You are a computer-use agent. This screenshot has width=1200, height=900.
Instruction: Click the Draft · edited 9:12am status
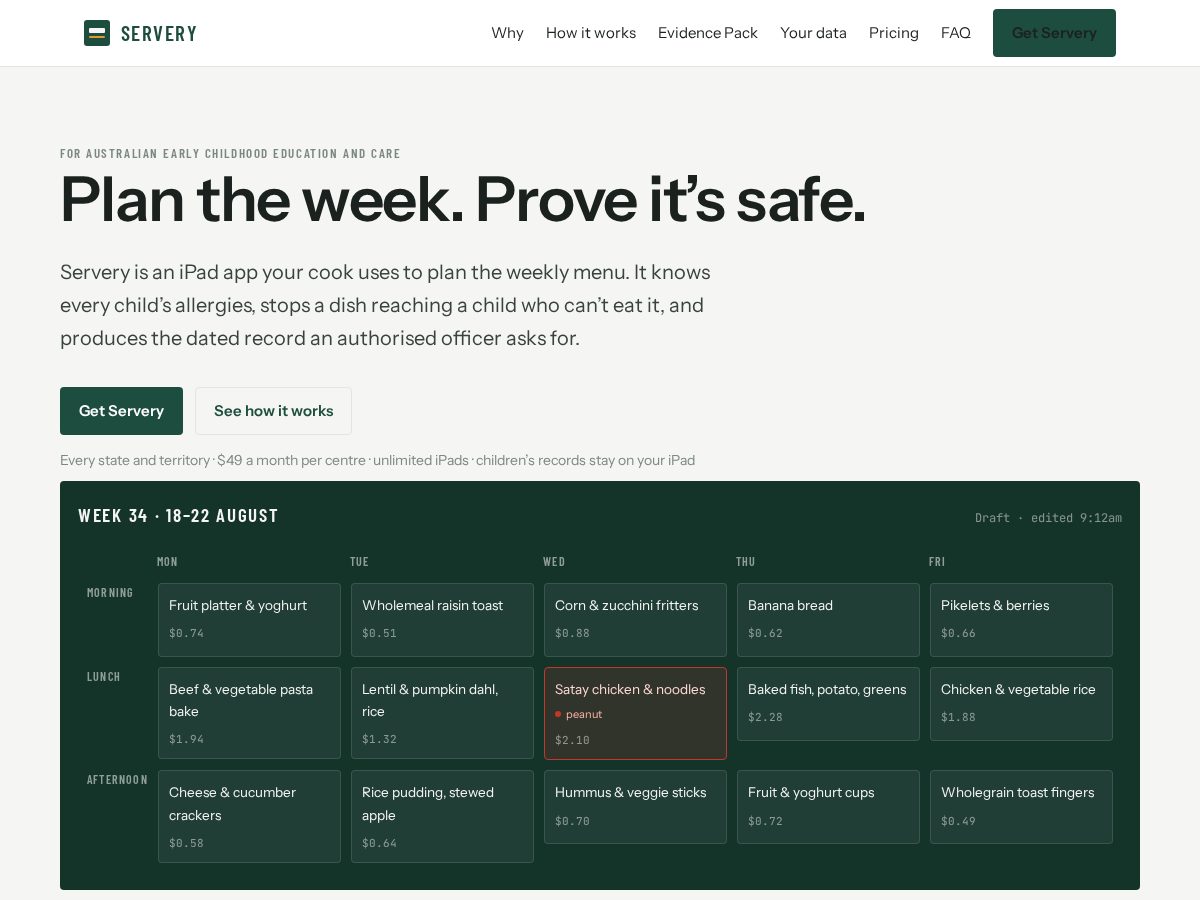coord(1048,518)
